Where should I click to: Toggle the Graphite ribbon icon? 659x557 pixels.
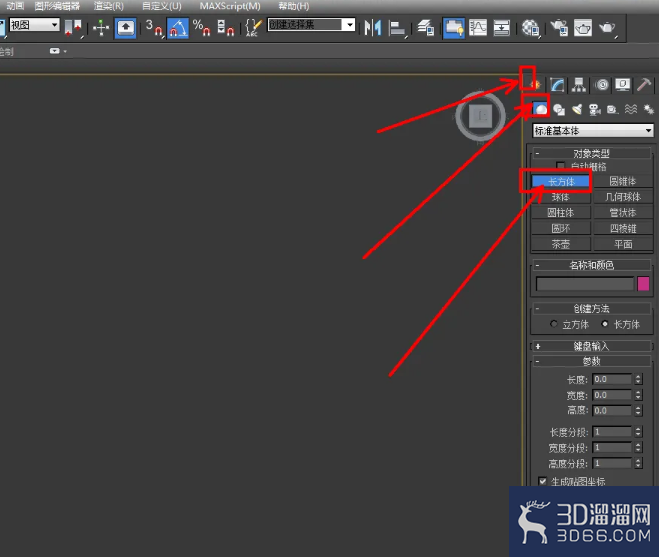pos(453,28)
